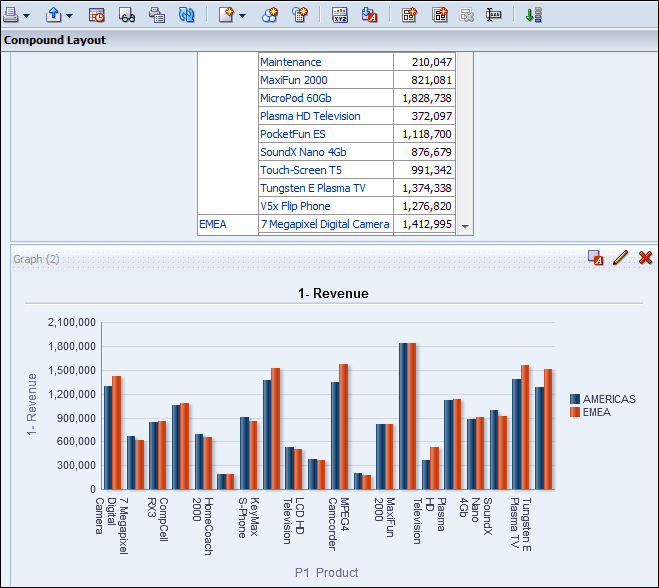Remove Graph view with red X

click(x=645, y=258)
